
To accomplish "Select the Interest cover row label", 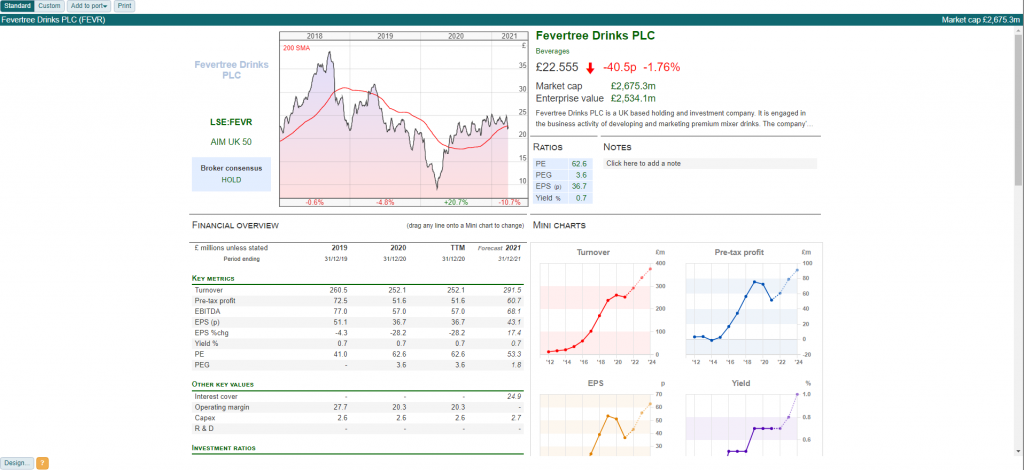I will tap(216, 396).
